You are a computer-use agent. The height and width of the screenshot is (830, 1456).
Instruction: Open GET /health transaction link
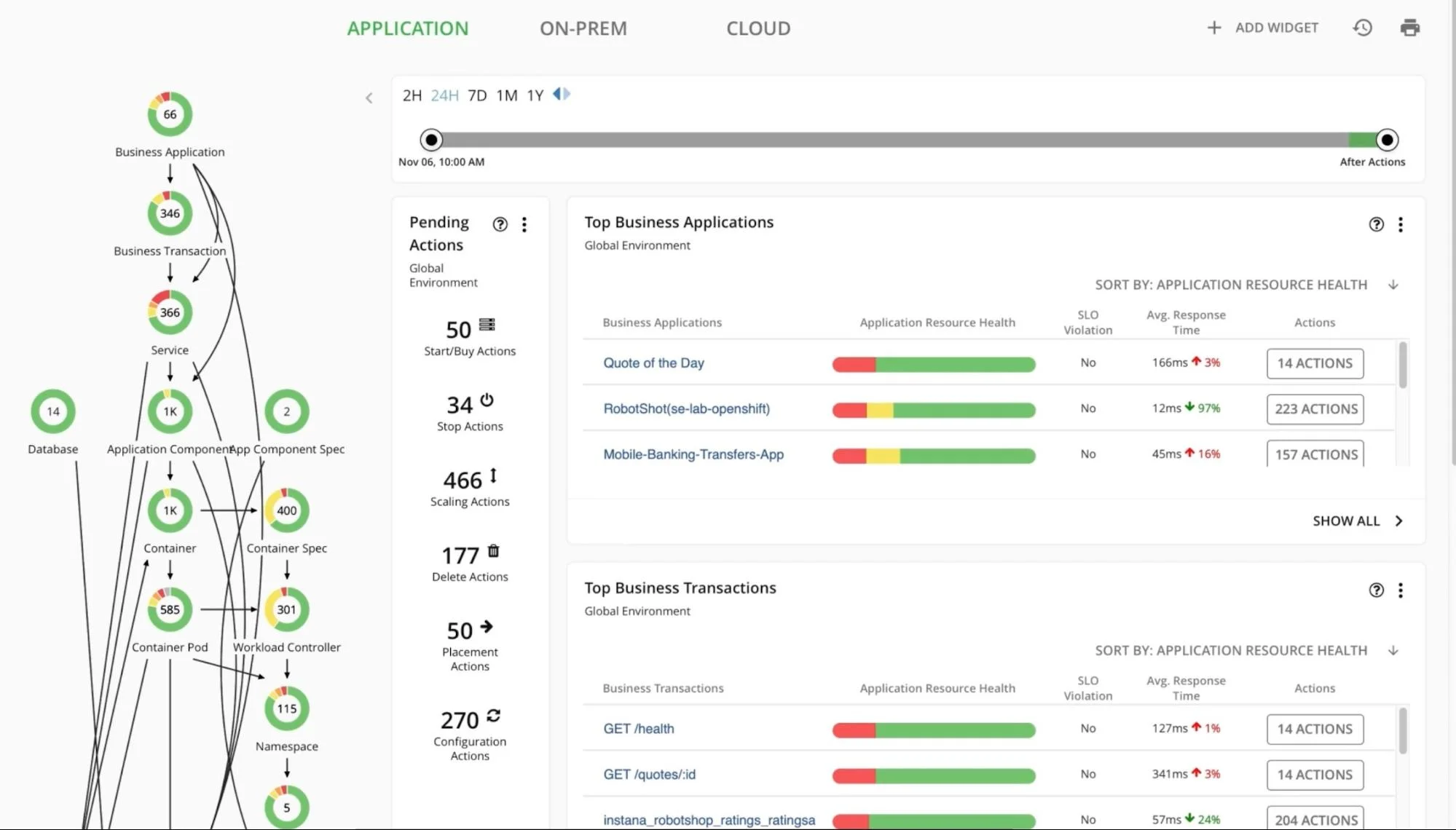639,728
